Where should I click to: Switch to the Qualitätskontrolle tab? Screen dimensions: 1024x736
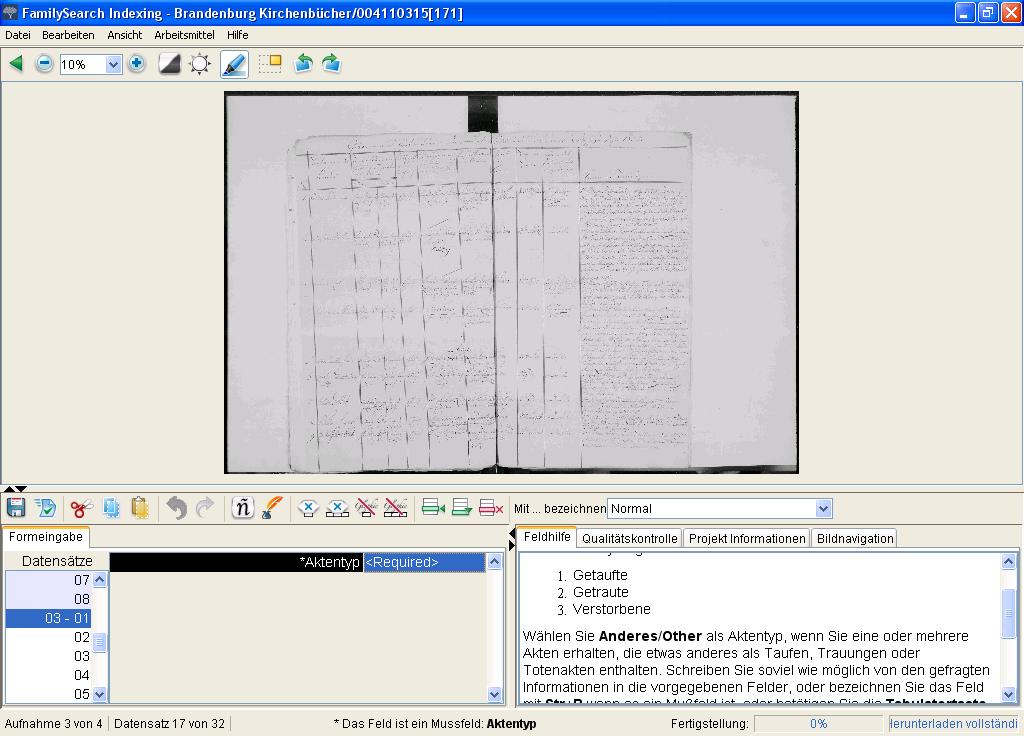(x=630, y=538)
